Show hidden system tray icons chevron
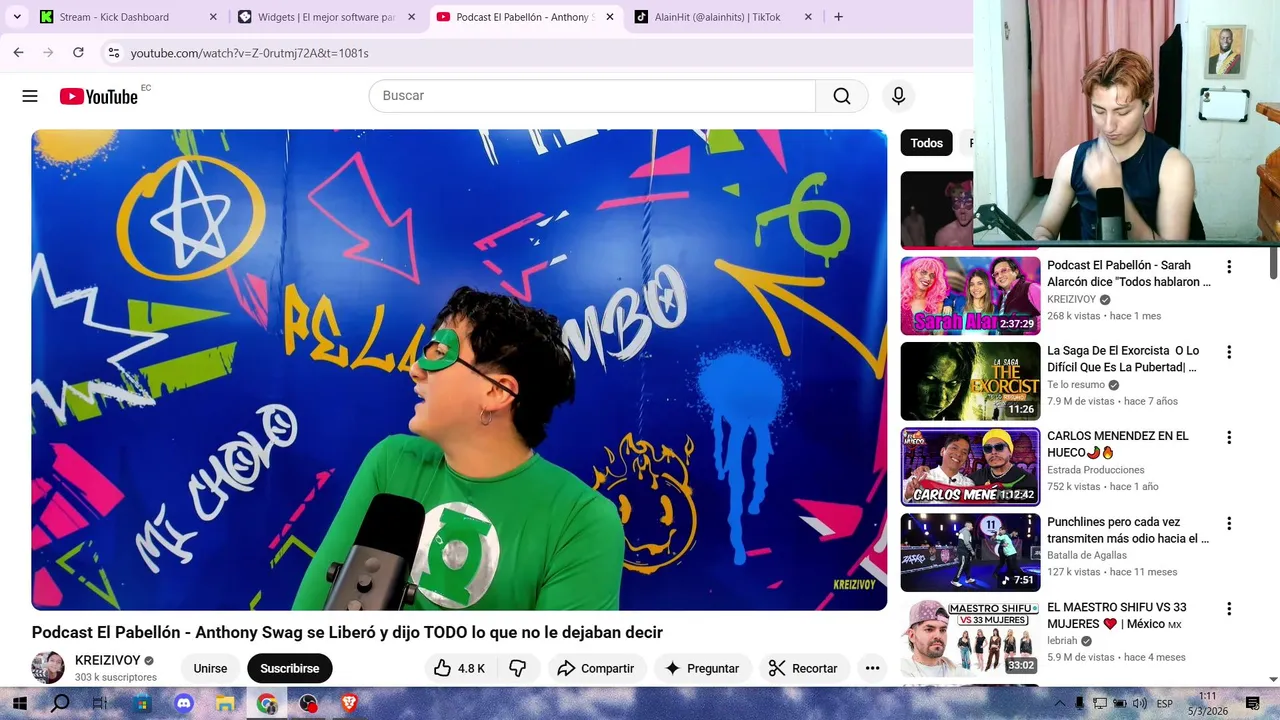 coord(1060,704)
